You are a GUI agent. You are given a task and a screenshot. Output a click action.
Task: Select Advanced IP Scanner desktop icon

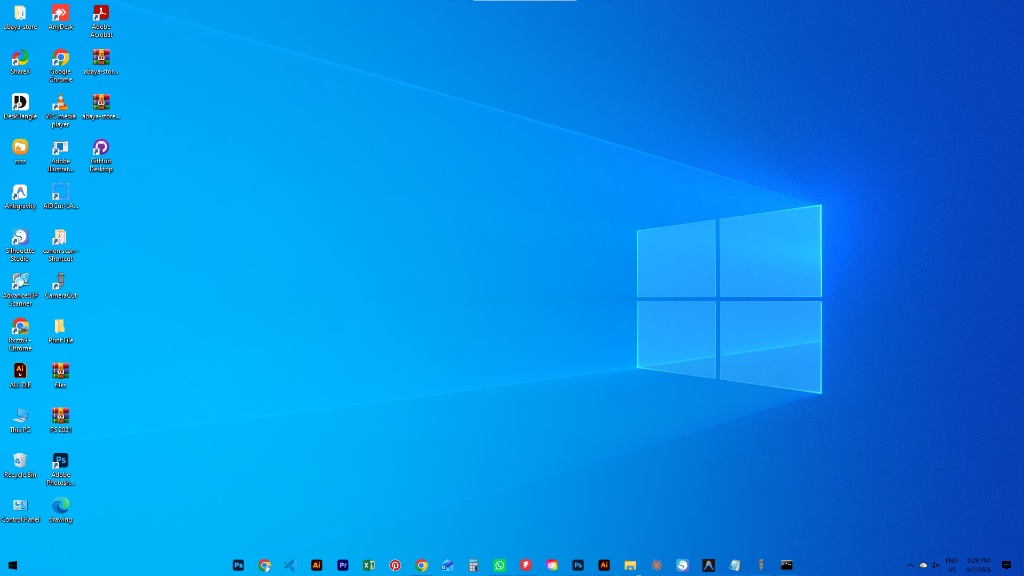(x=20, y=291)
